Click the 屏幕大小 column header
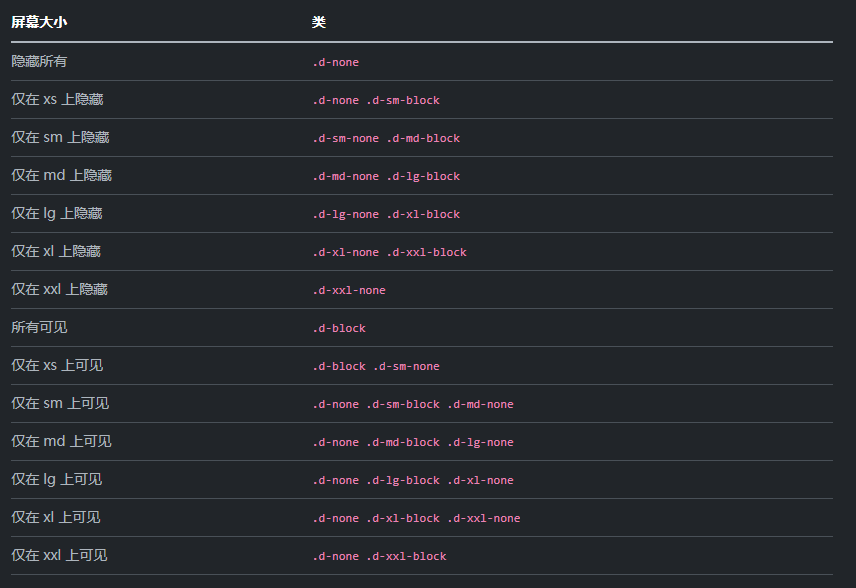 [39, 22]
